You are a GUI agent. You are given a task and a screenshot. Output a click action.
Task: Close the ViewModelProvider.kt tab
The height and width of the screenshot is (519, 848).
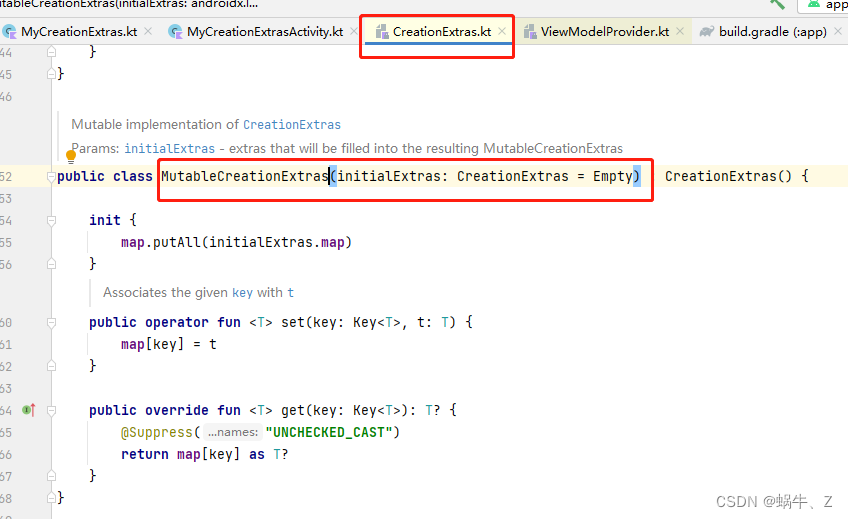[x=680, y=31]
